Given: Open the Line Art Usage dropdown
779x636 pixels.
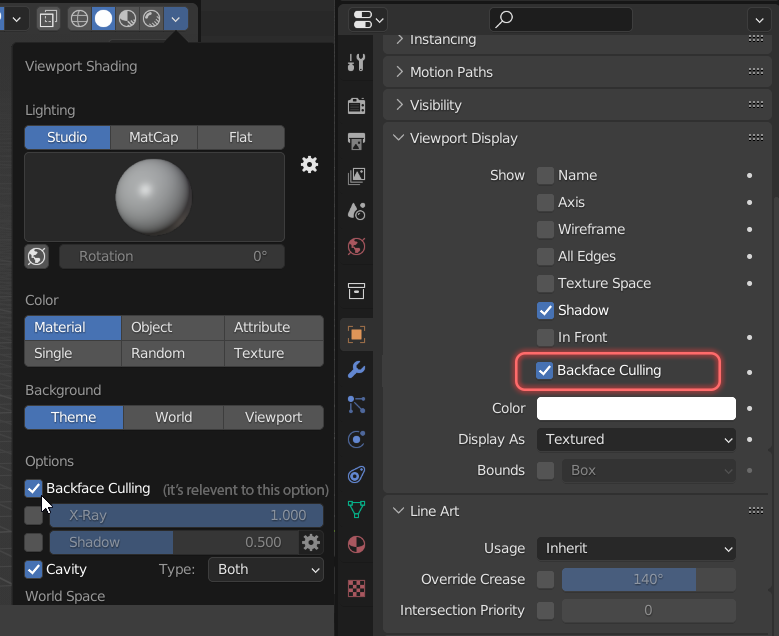Looking at the screenshot, I should 636,549.
